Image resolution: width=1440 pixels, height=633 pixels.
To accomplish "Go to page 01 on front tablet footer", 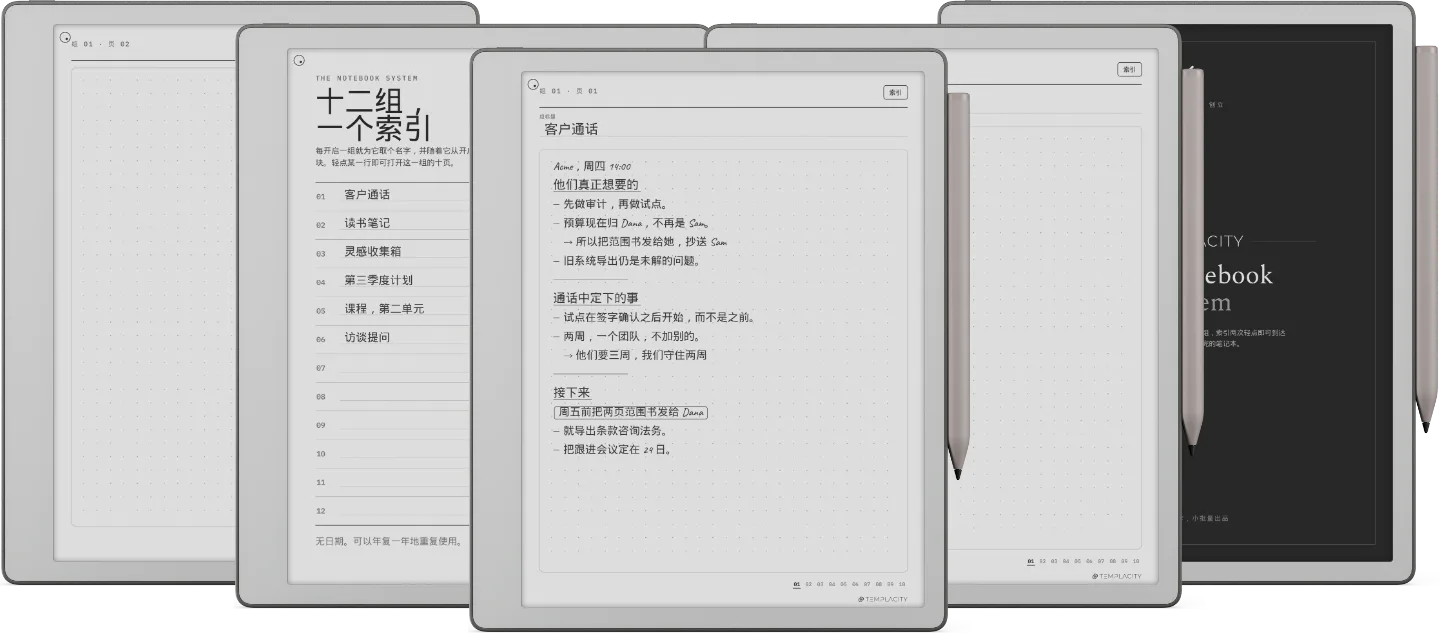I will (x=797, y=583).
